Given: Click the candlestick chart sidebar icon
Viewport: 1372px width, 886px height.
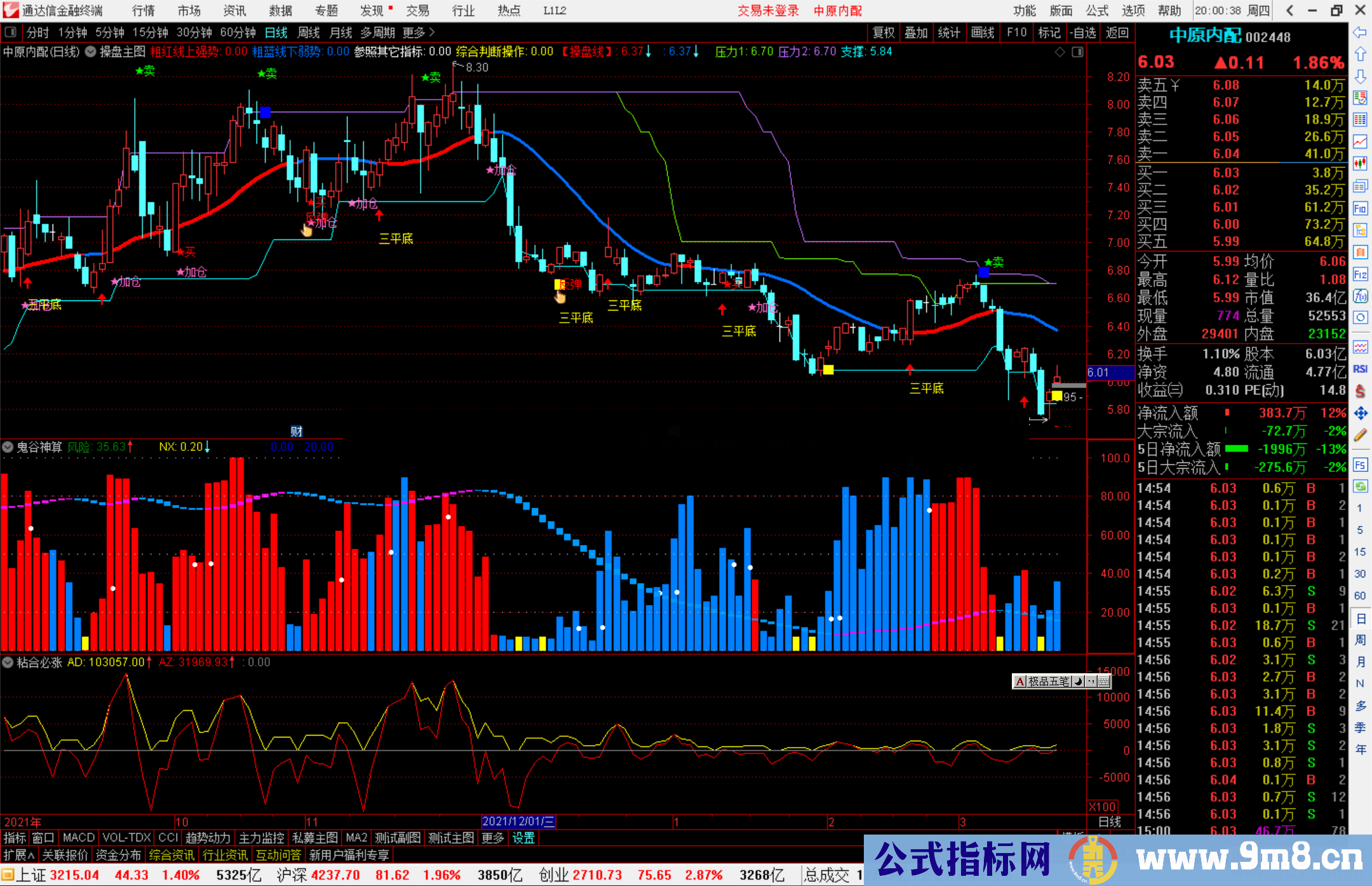Looking at the screenshot, I should pyautogui.click(x=1360, y=163).
